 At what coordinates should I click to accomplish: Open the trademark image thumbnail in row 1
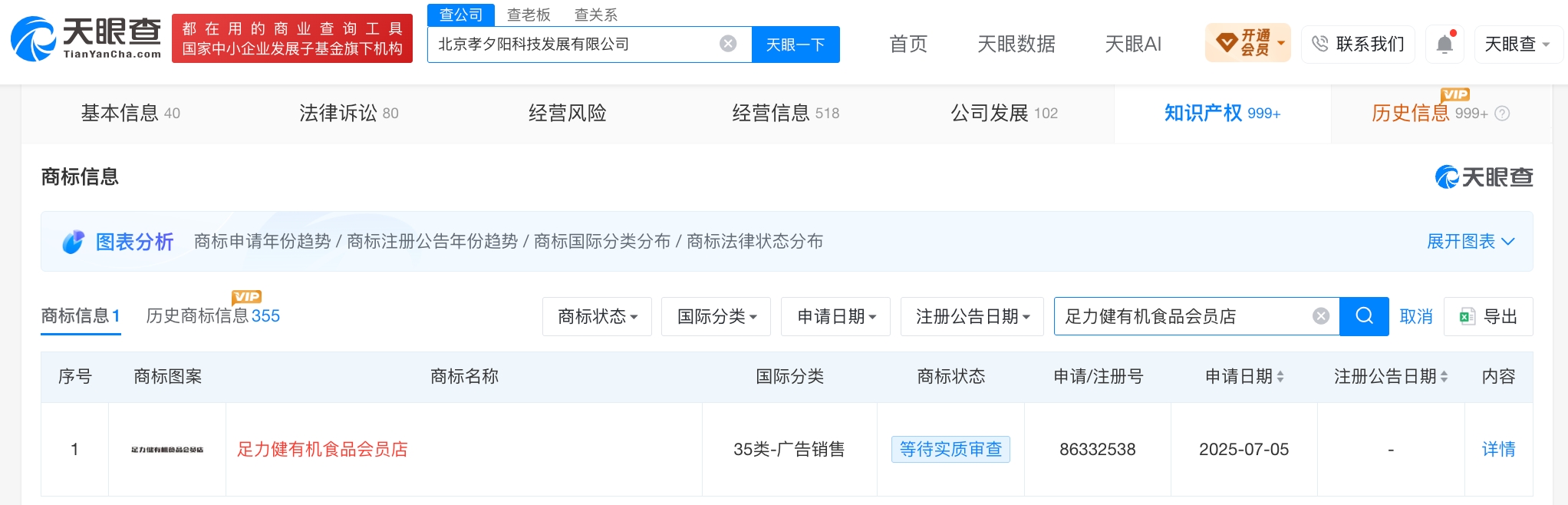[167, 450]
